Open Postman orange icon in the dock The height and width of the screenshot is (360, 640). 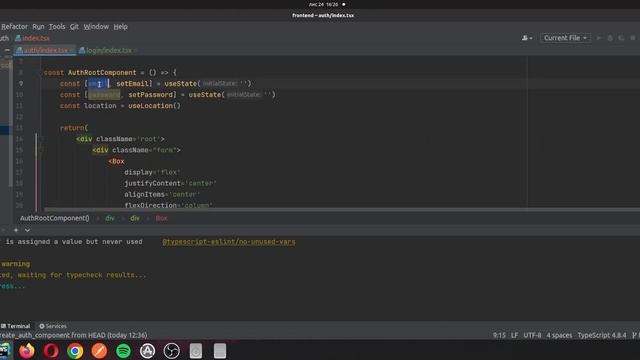tap(99, 351)
